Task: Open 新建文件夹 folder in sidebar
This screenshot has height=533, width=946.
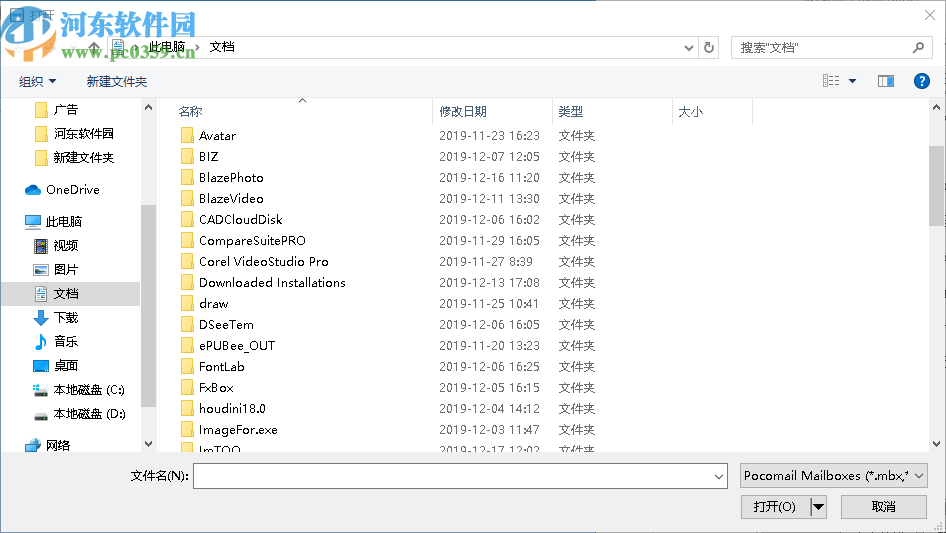Action: 74,158
